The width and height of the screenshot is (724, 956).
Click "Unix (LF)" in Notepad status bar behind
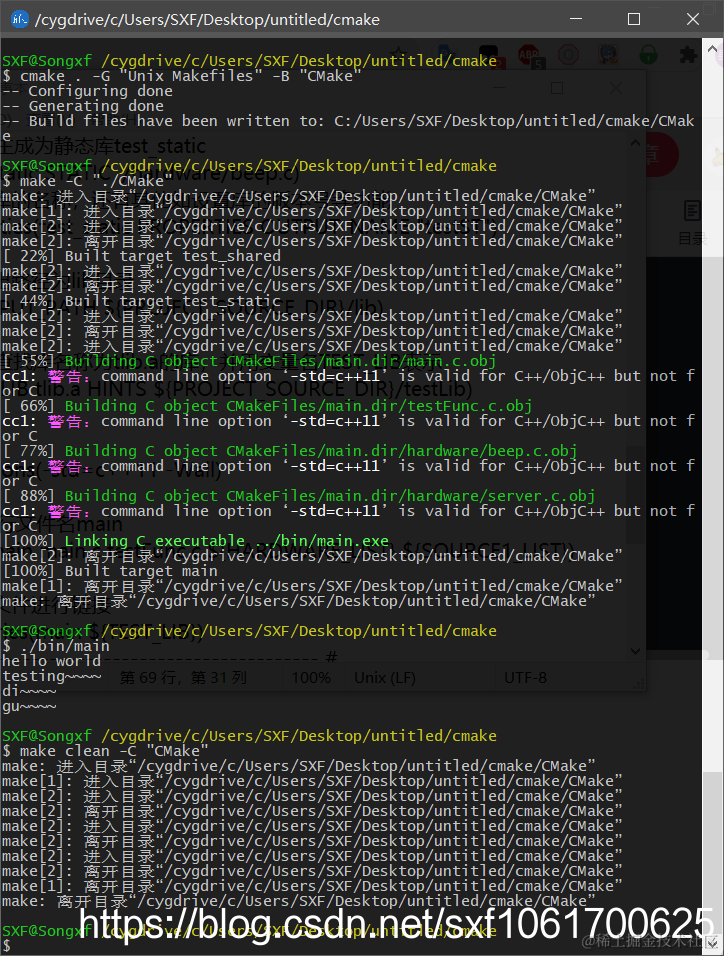tap(385, 678)
